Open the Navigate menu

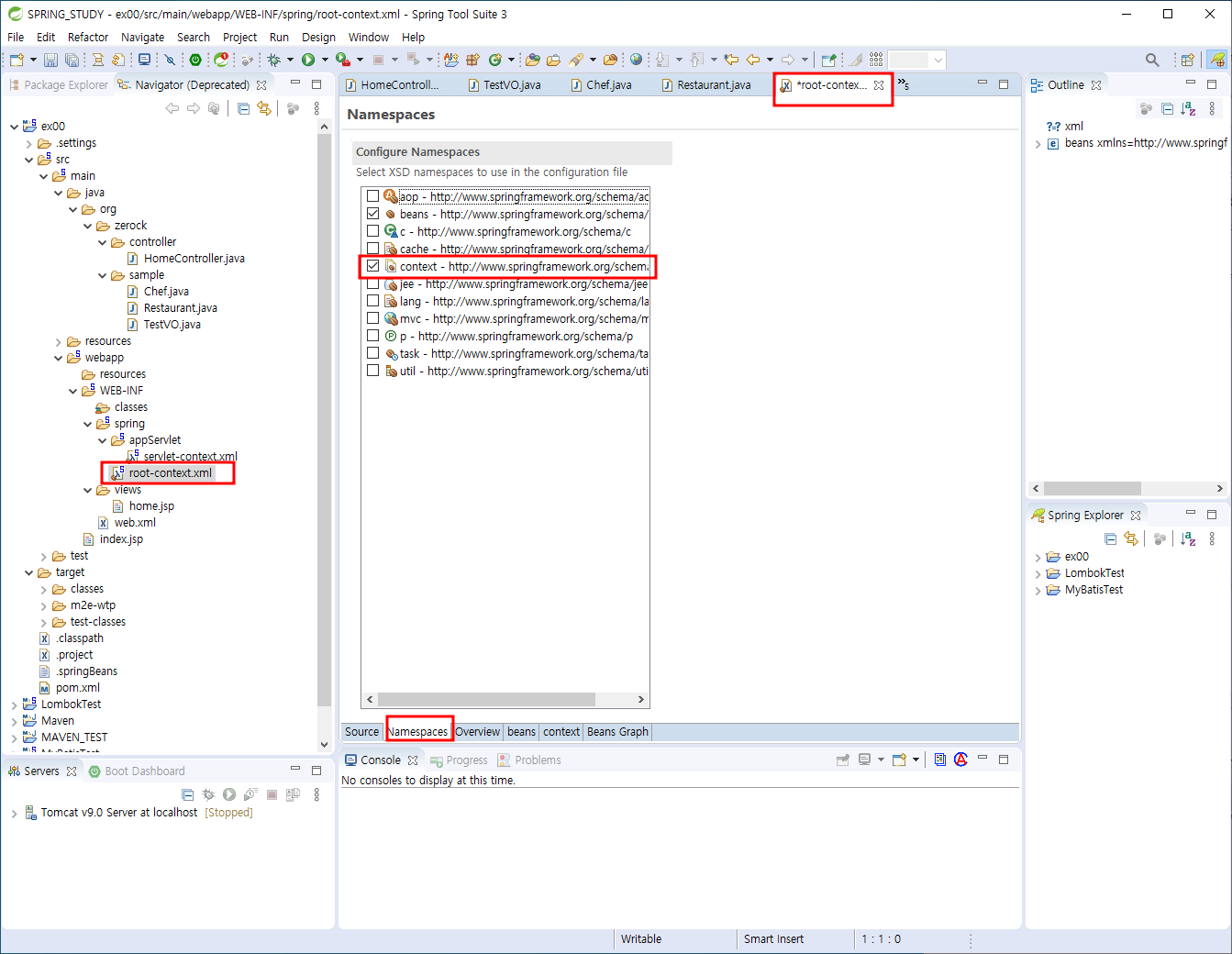(142, 37)
